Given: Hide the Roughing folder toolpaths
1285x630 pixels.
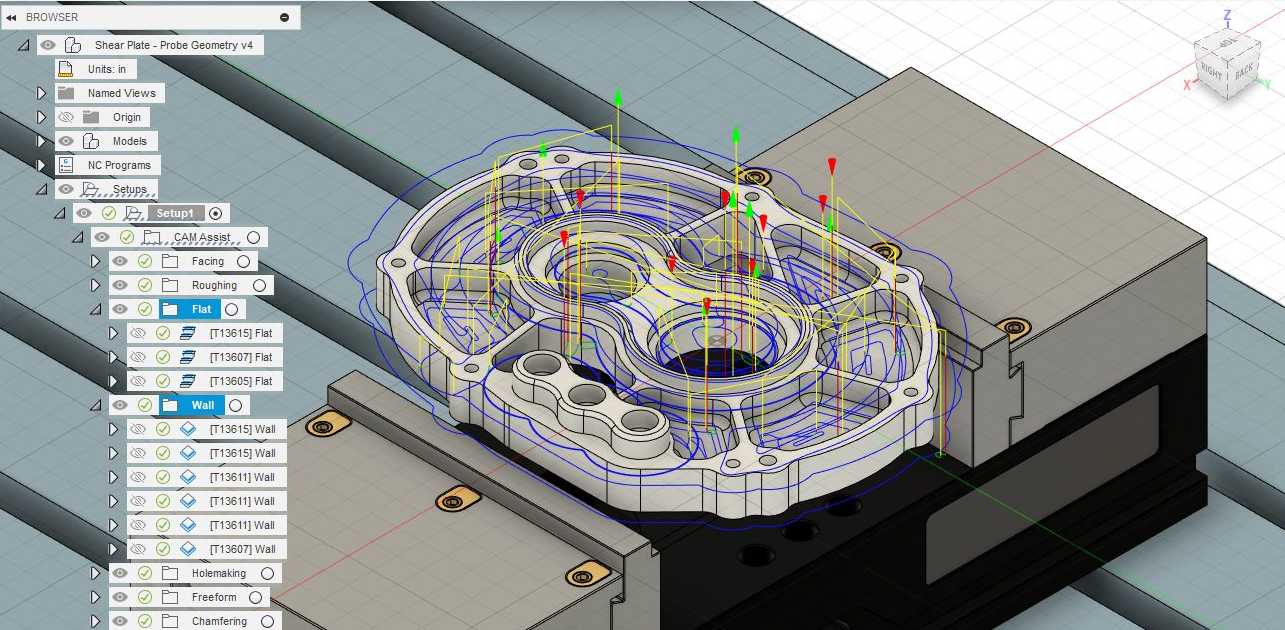Looking at the screenshot, I should coord(120,285).
